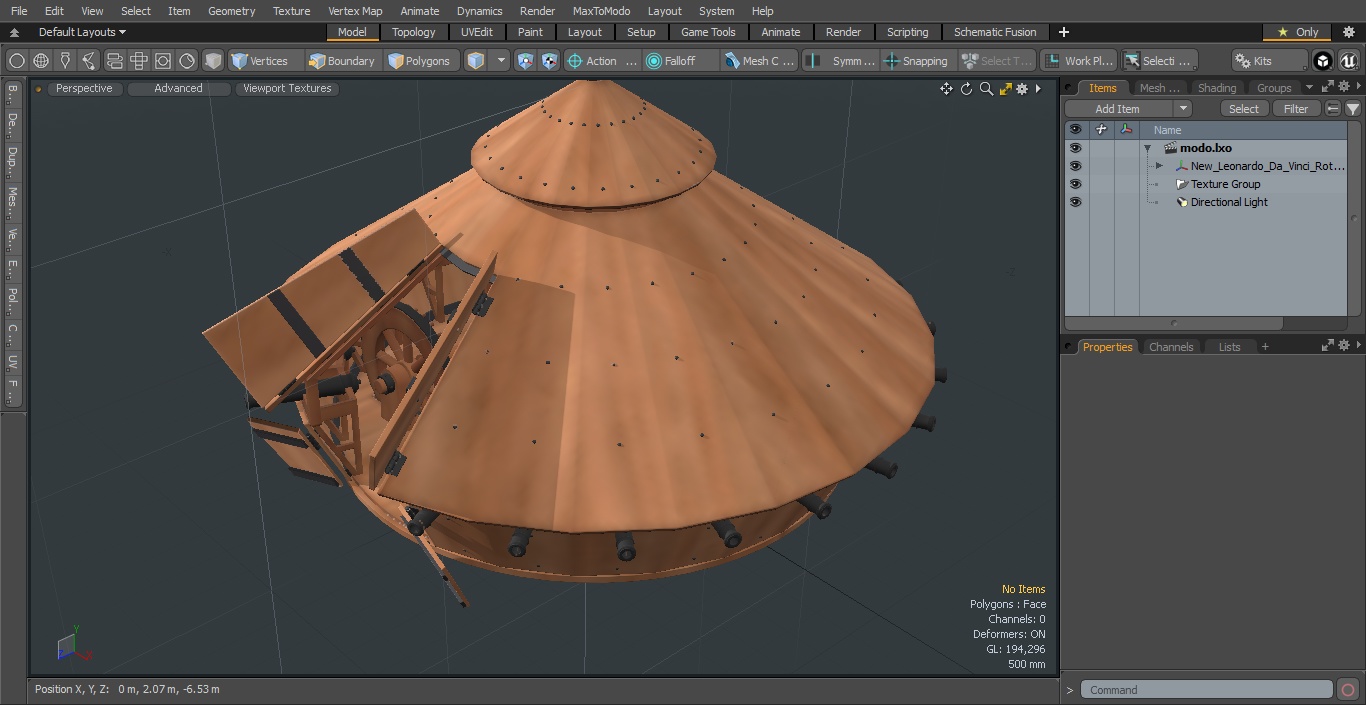Toggle visibility of Directional Light
The image size is (1366, 705).
pyautogui.click(x=1075, y=202)
